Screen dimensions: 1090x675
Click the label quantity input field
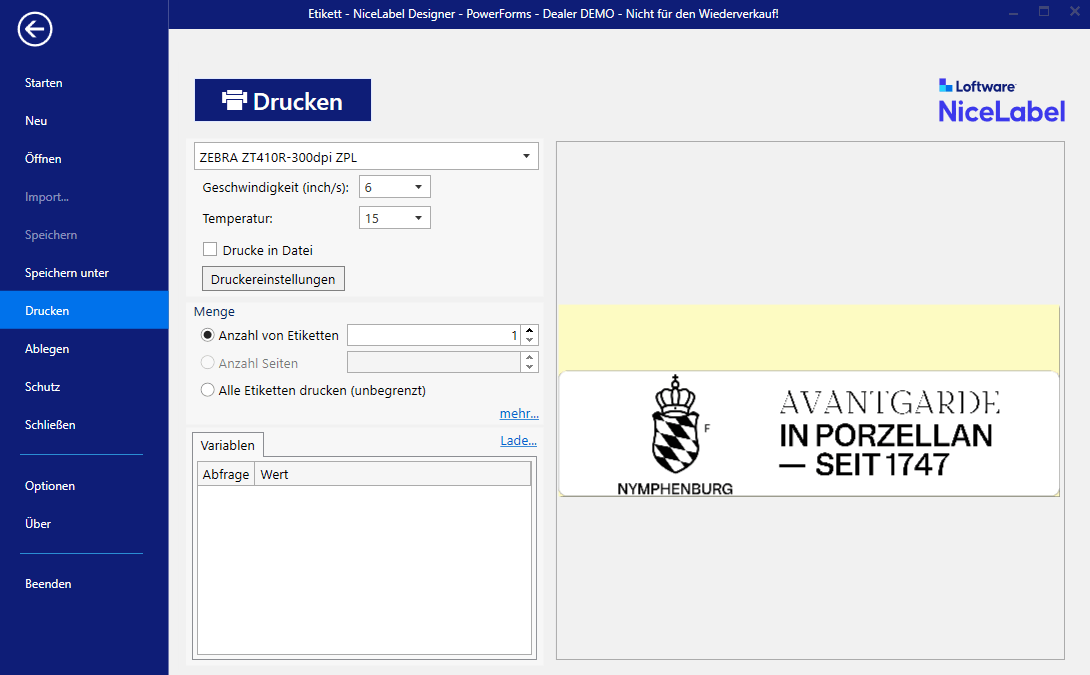[434, 335]
